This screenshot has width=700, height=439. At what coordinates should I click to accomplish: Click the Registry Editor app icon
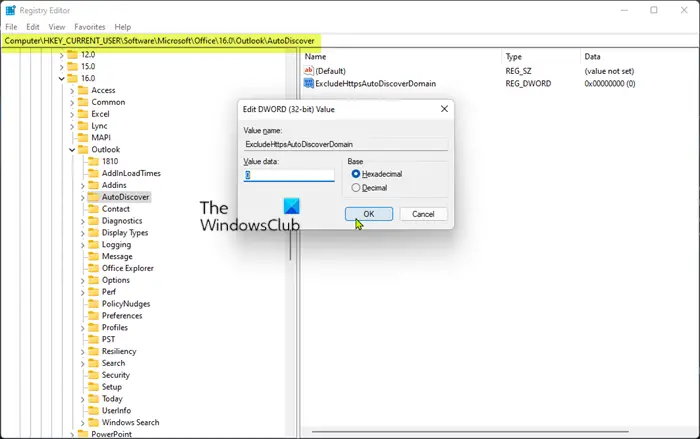[x=10, y=10]
